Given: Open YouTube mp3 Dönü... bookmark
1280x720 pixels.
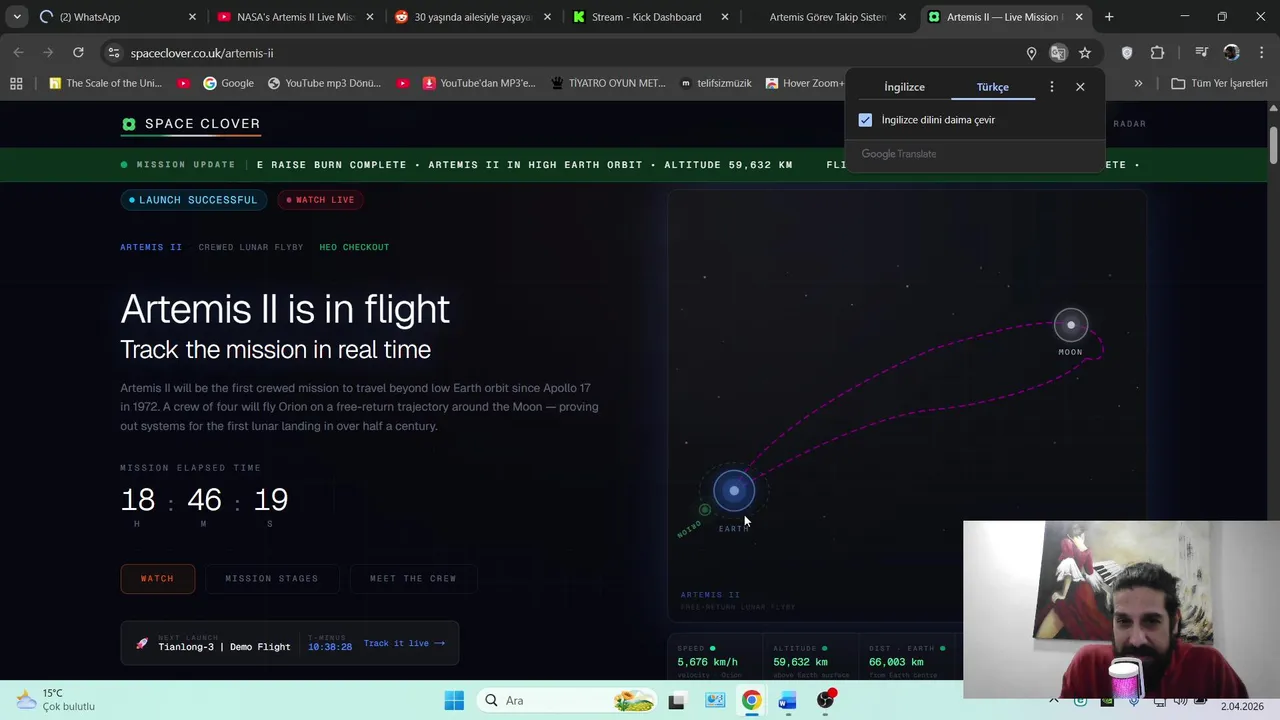Looking at the screenshot, I should (x=324, y=83).
